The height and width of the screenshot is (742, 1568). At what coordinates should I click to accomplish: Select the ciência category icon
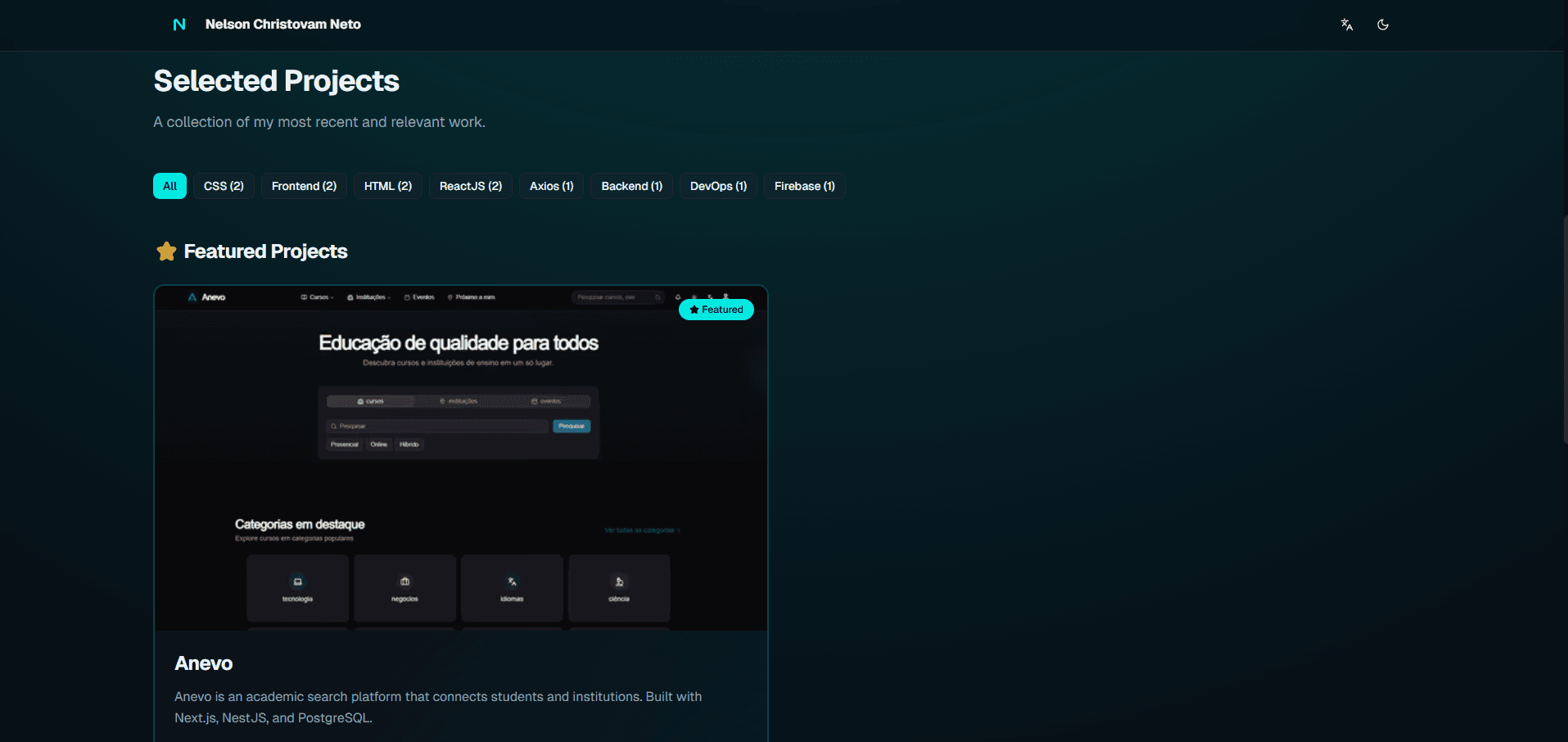(618, 582)
